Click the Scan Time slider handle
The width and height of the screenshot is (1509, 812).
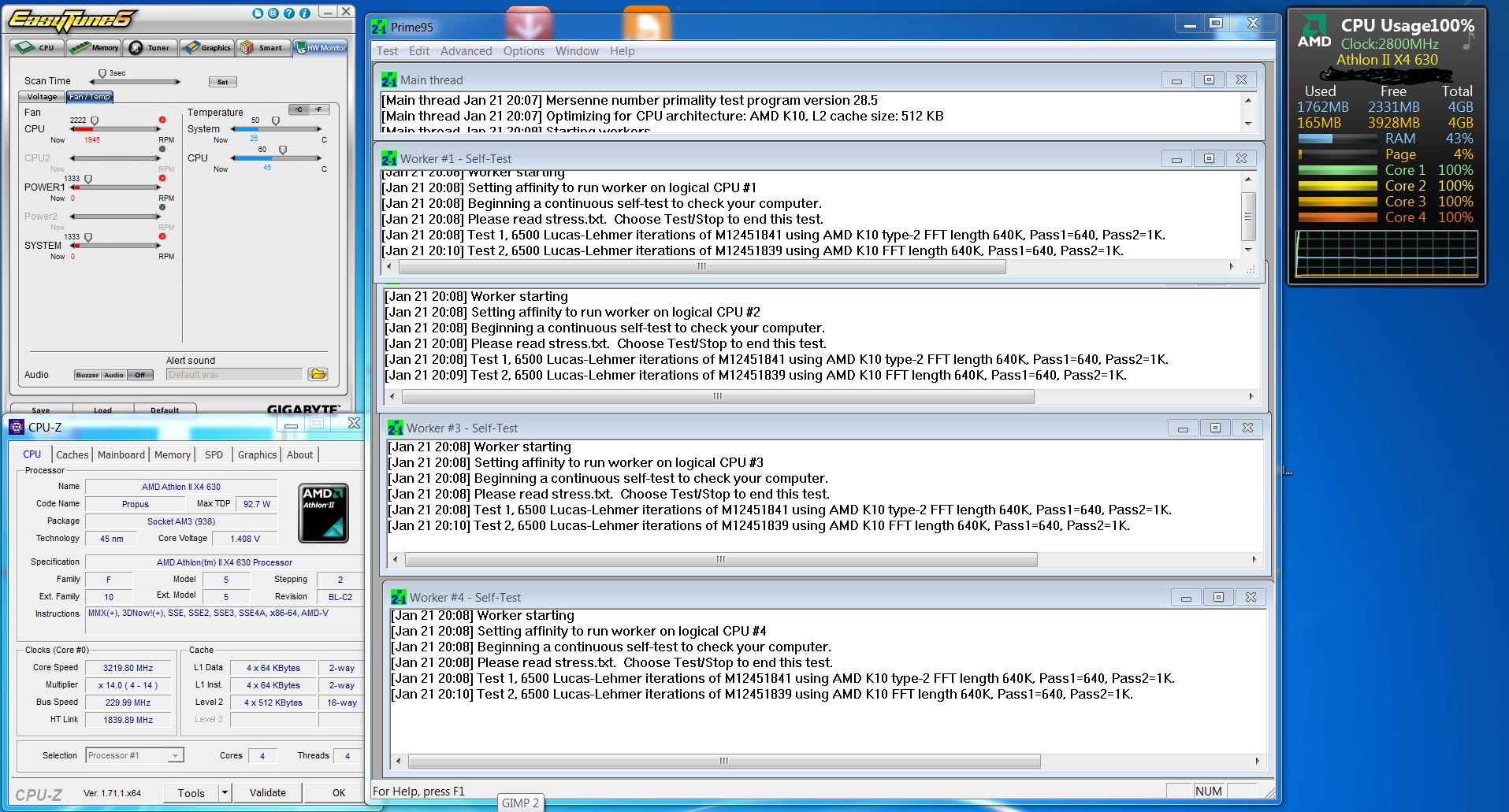(102, 74)
